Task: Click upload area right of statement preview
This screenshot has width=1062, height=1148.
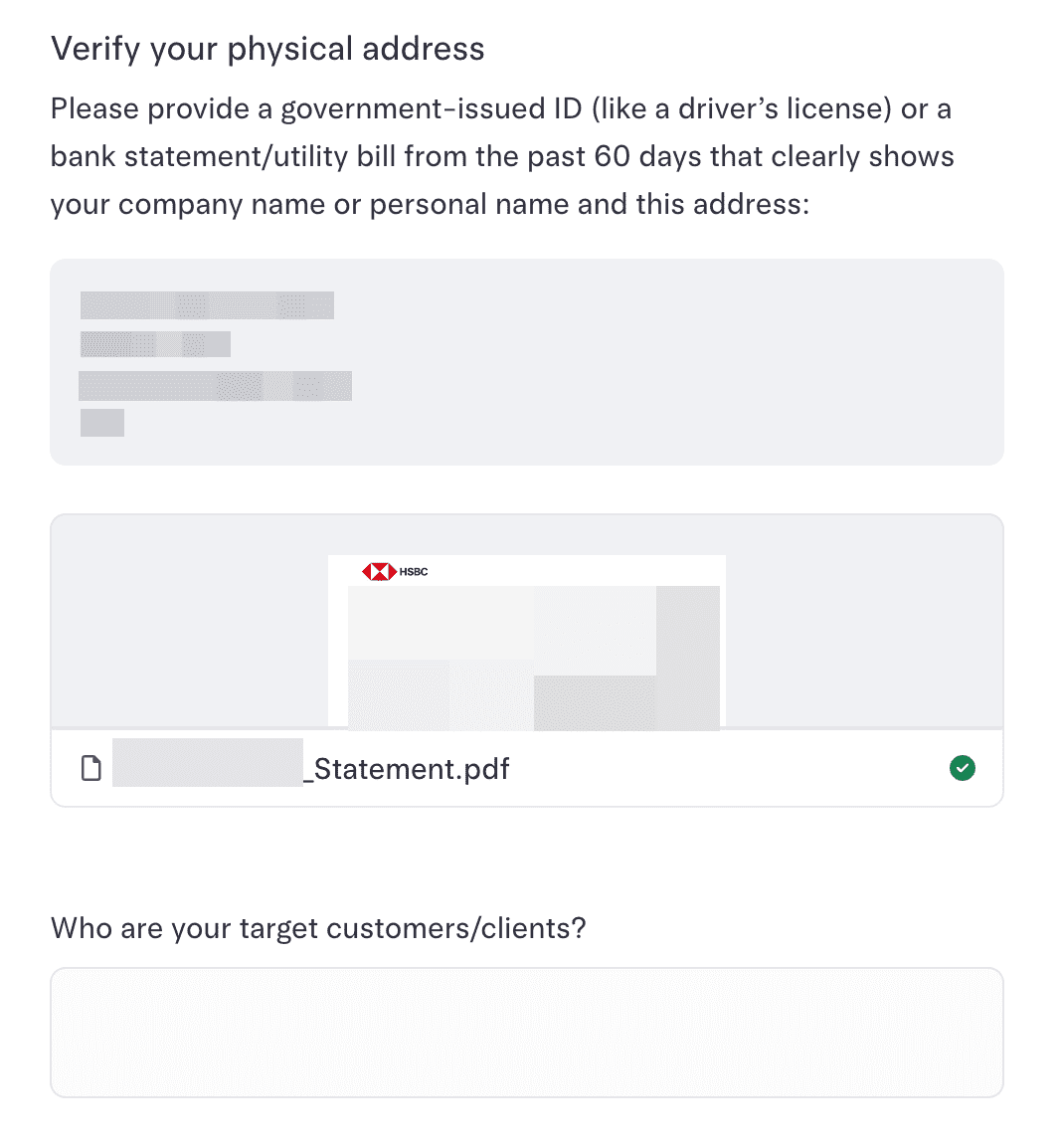Action: tap(863, 622)
